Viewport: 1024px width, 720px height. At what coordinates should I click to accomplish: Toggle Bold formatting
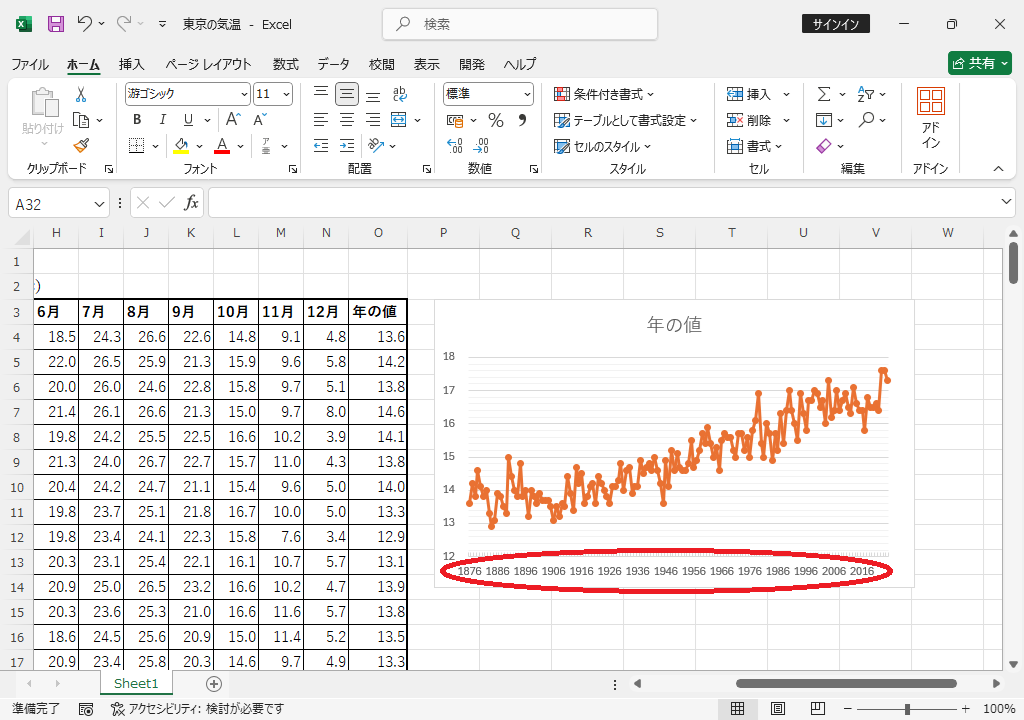click(137, 120)
